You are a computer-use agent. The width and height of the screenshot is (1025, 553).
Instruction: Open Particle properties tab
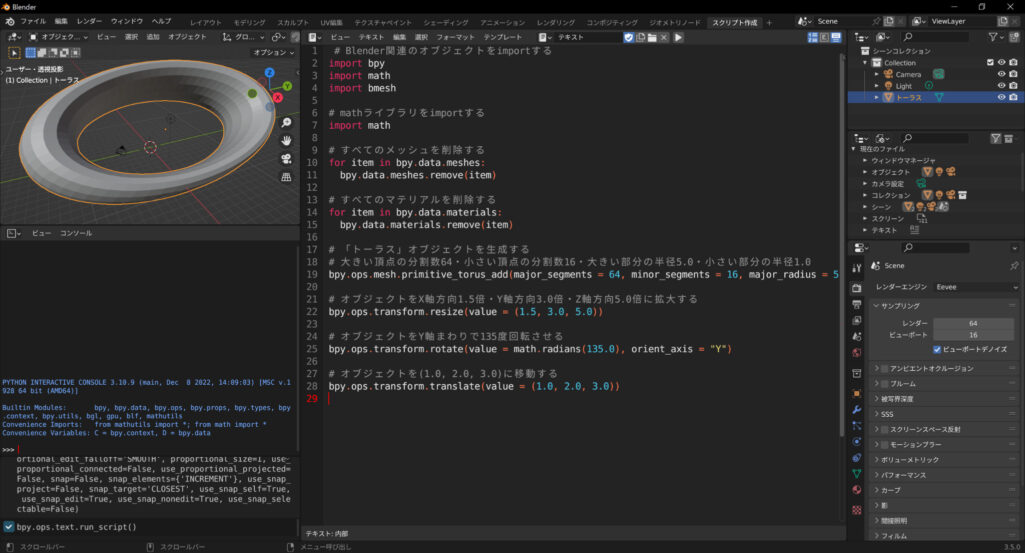pyautogui.click(x=856, y=426)
